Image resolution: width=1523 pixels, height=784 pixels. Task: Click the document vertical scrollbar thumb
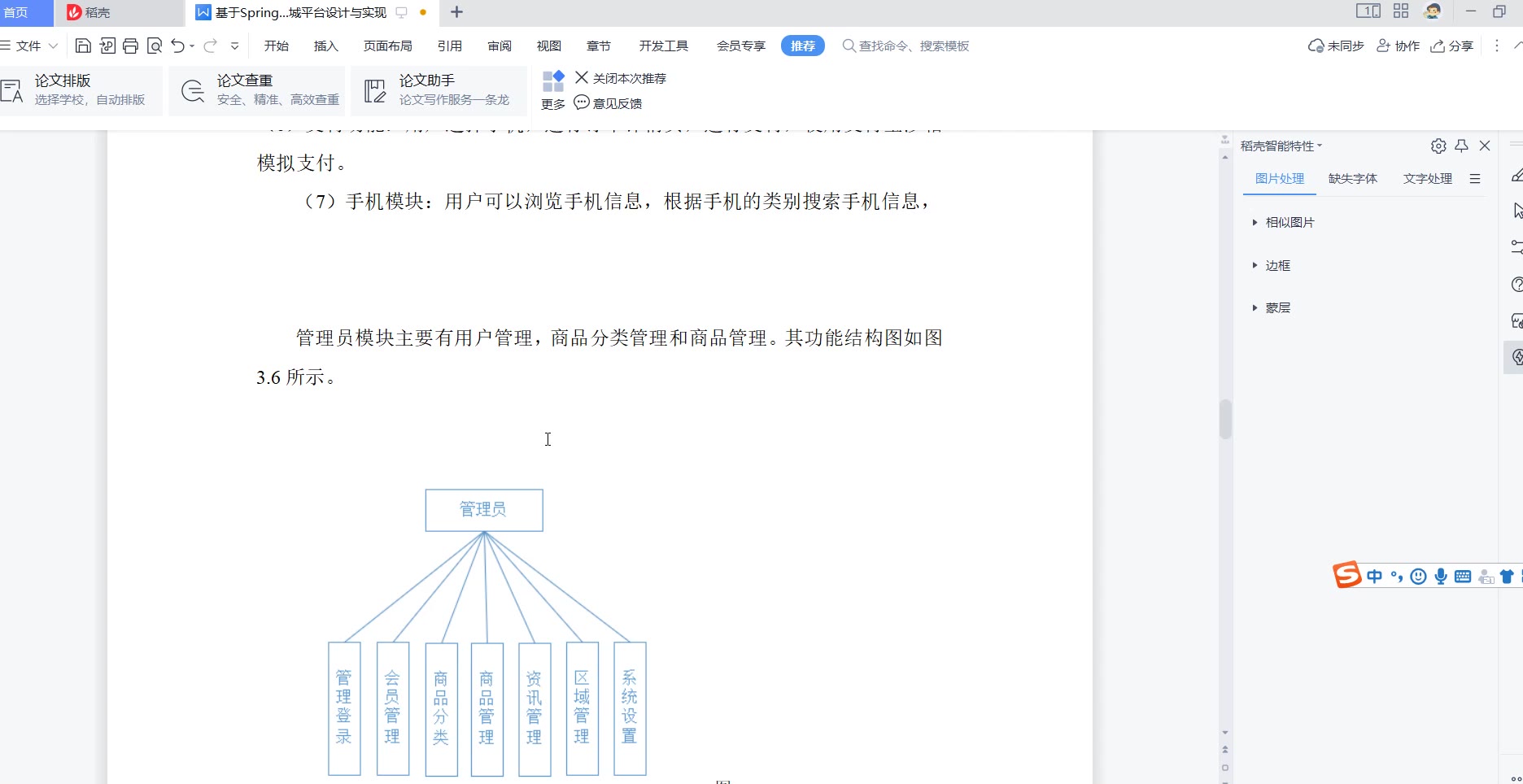coord(1225,419)
